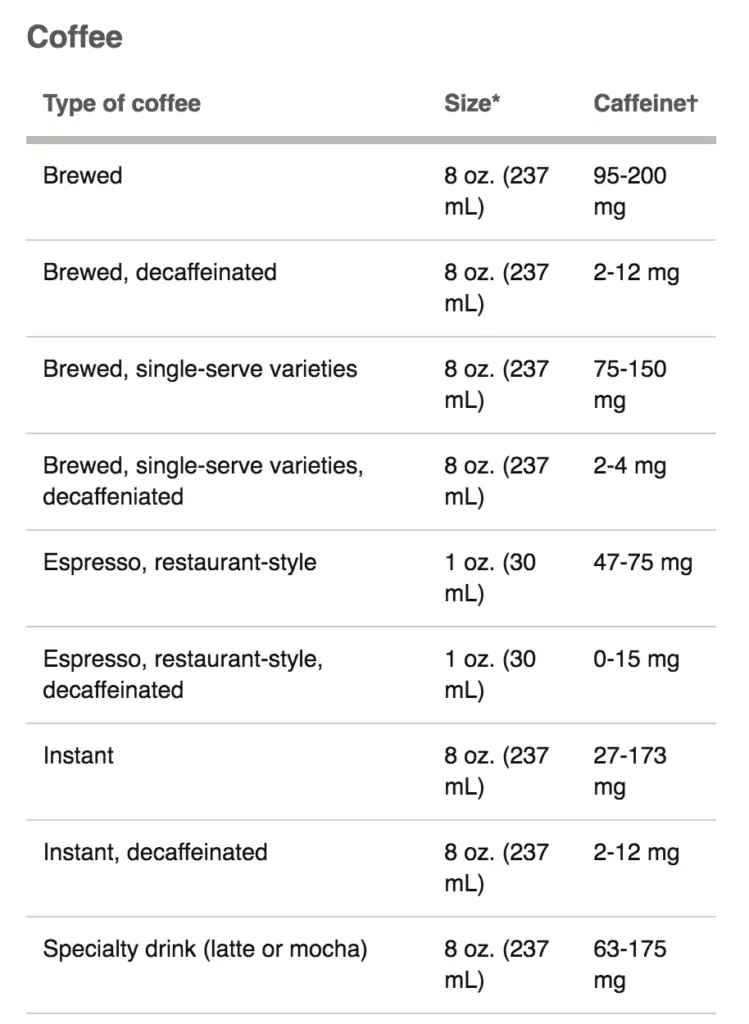Click the 47-75 mg caffeine value
This screenshot has width=749, height=1024.
click(x=643, y=563)
